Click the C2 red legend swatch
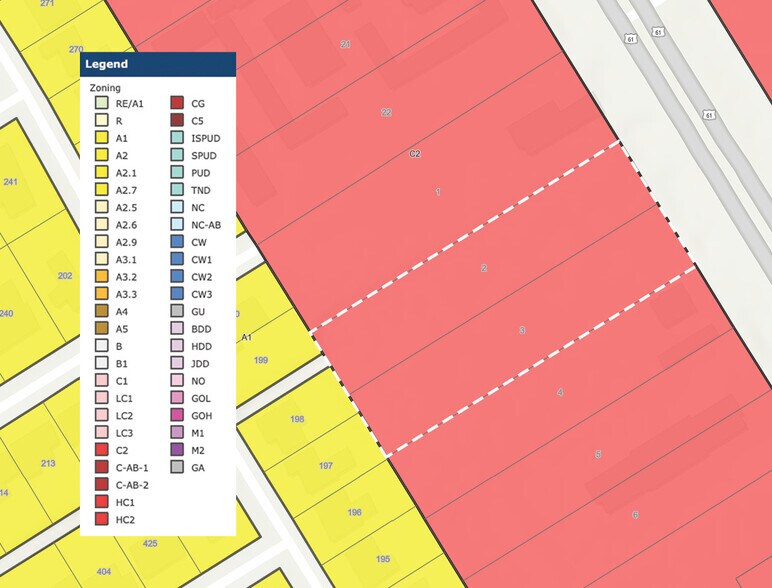 (101, 450)
